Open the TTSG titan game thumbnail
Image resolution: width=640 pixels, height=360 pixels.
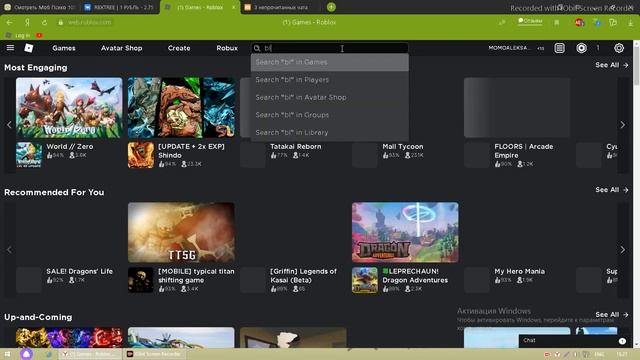coord(181,232)
